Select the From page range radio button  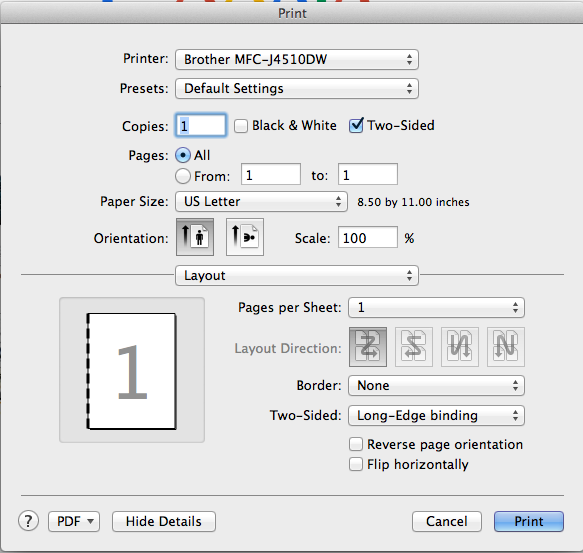pos(183,176)
